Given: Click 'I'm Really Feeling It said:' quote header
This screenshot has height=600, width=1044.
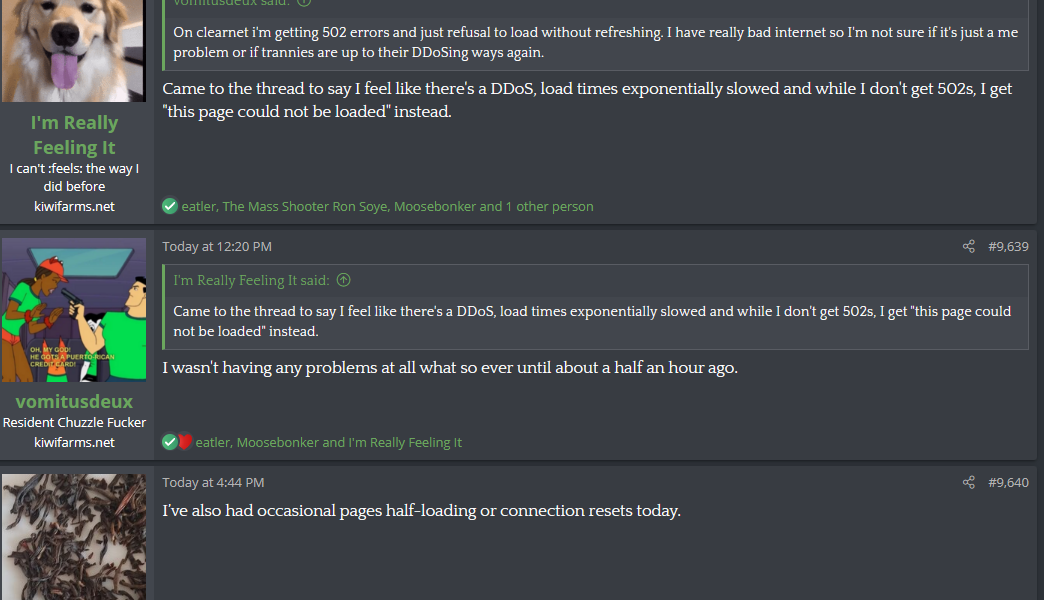Looking at the screenshot, I should (252, 280).
